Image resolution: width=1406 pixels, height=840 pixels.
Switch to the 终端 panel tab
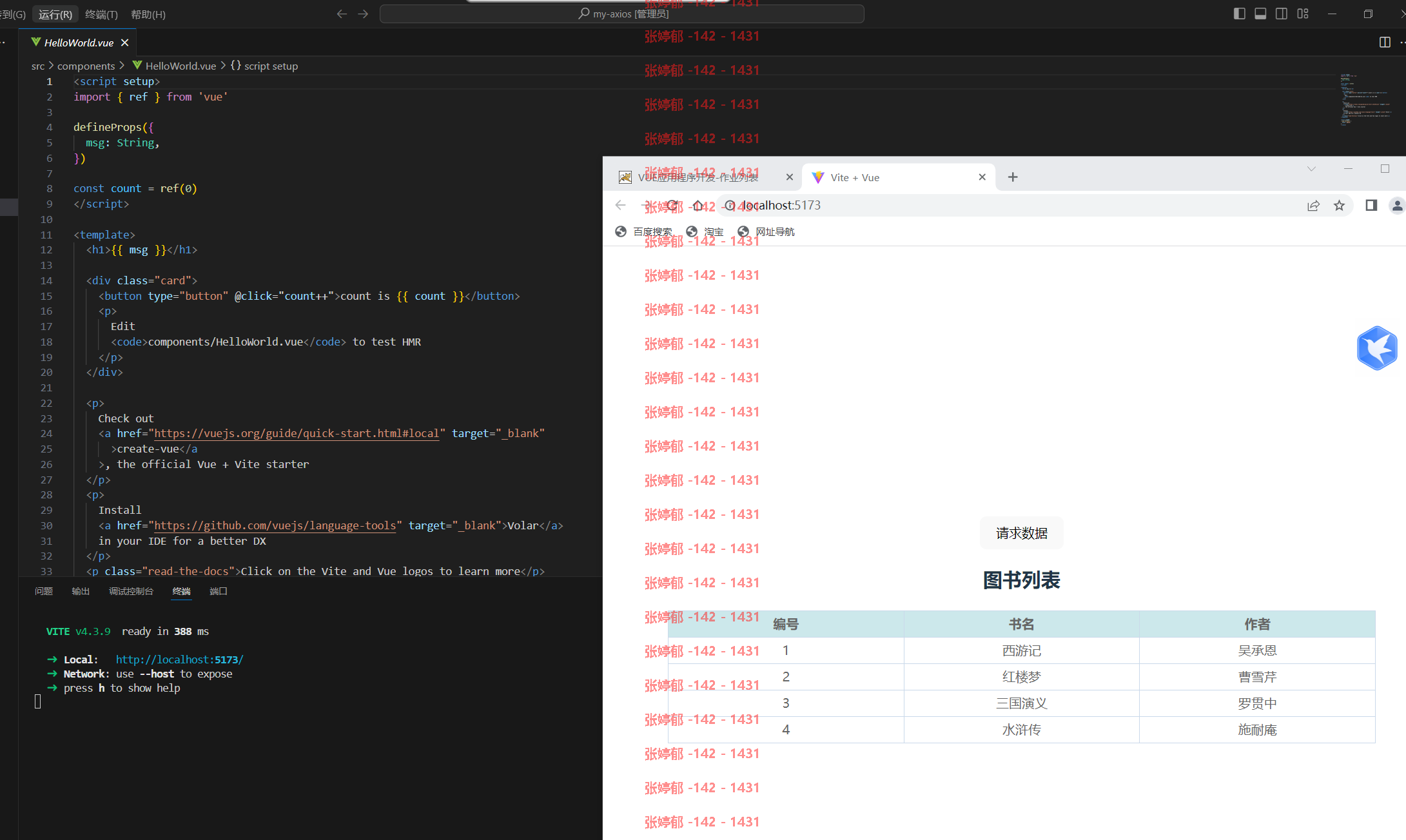(182, 591)
